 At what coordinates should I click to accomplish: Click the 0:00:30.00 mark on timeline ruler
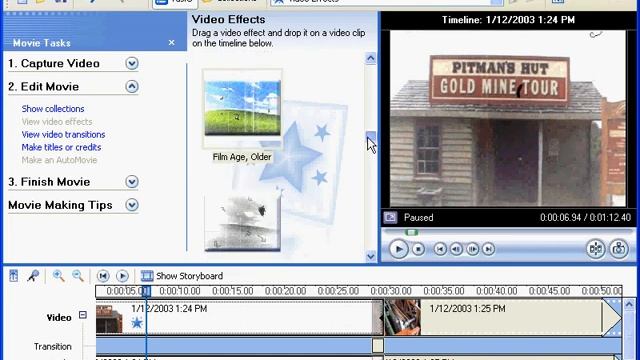[x=391, y=291]
